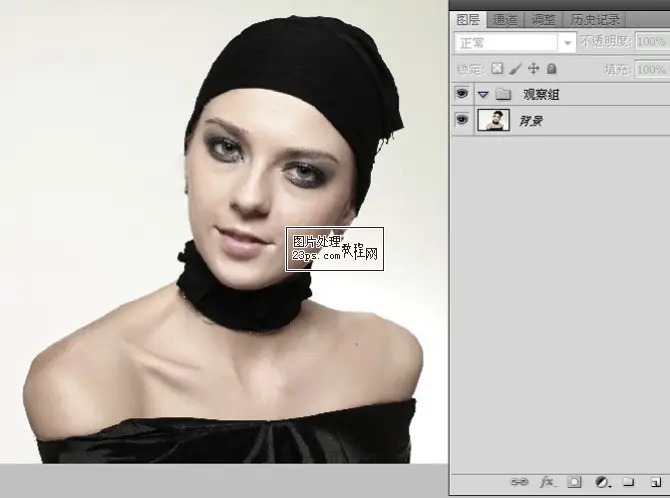Create a new layer group
This screenshot has width=670, height=498.
628,481
